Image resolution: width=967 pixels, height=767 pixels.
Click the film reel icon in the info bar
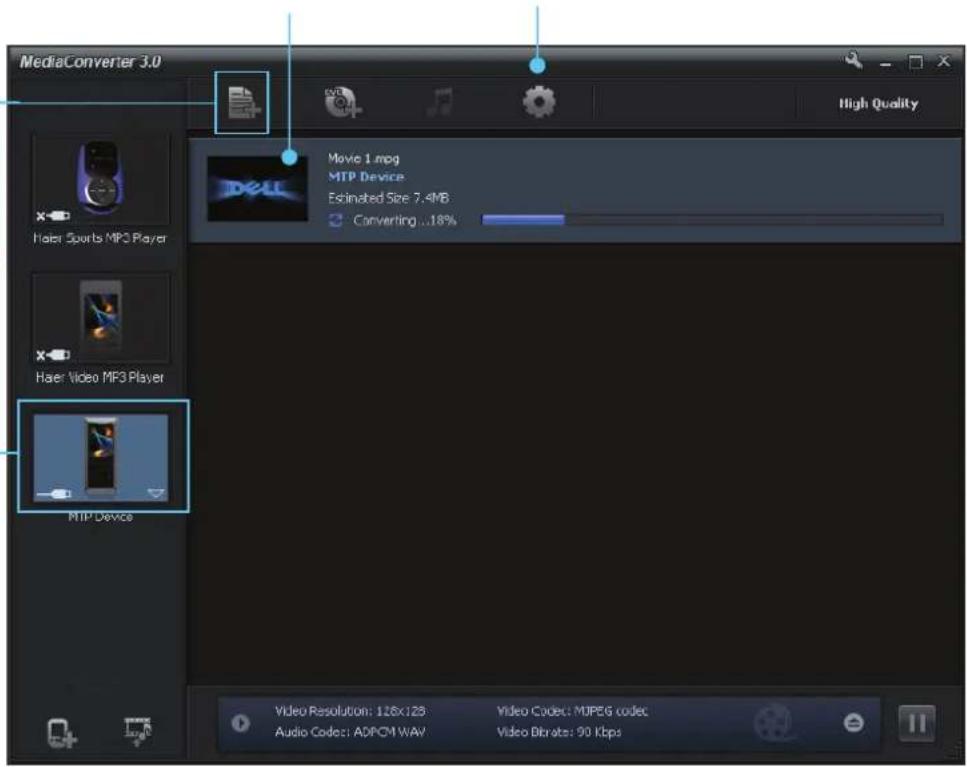click(773, 722)
